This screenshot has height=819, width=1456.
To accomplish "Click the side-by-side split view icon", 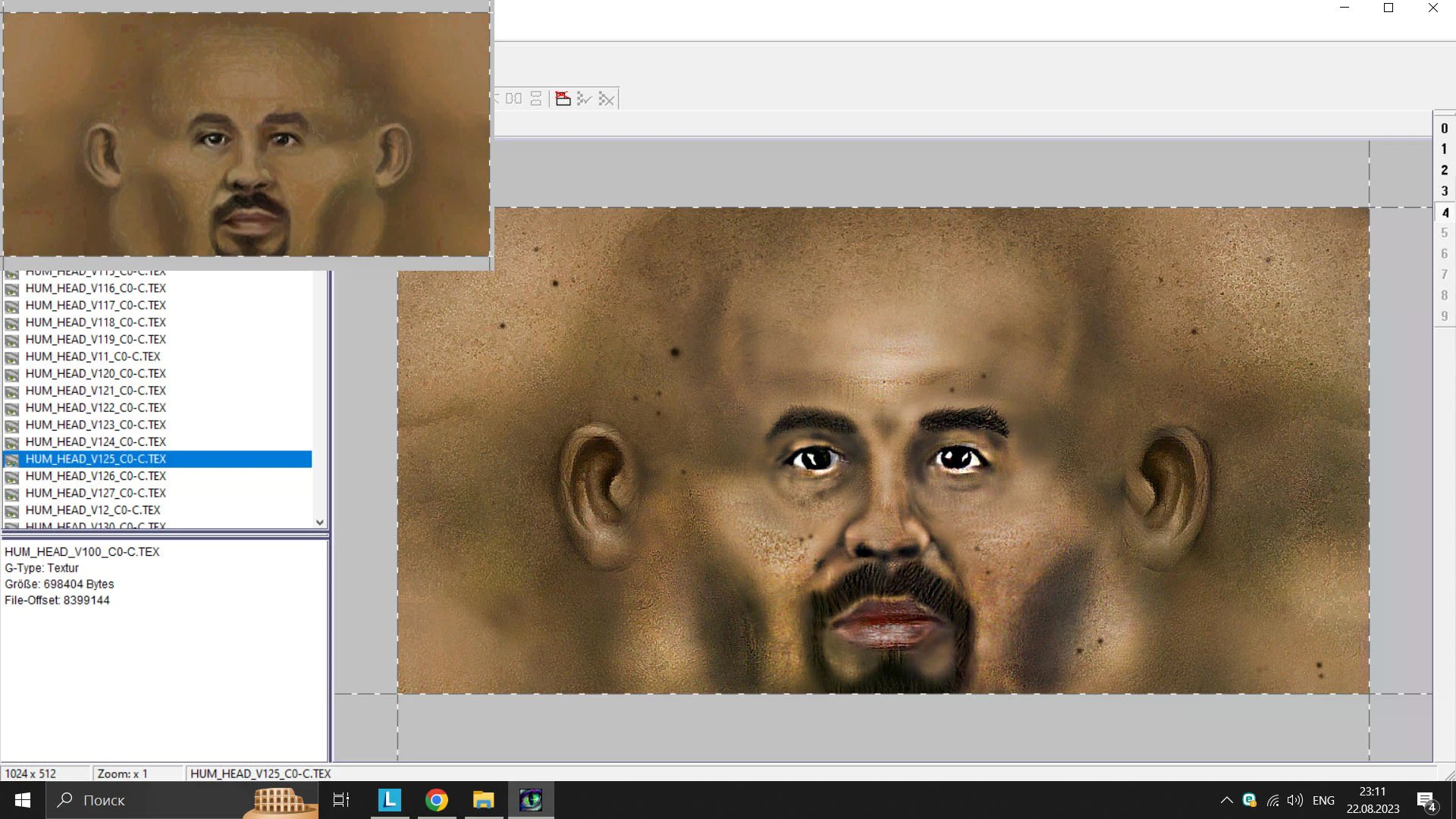I will point(514,99).
